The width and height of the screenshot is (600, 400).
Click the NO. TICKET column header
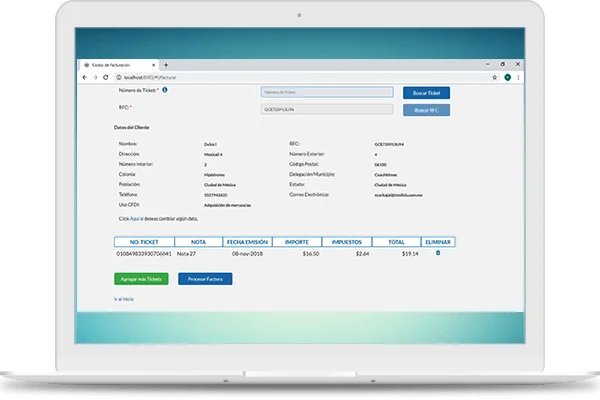[144, 241]
